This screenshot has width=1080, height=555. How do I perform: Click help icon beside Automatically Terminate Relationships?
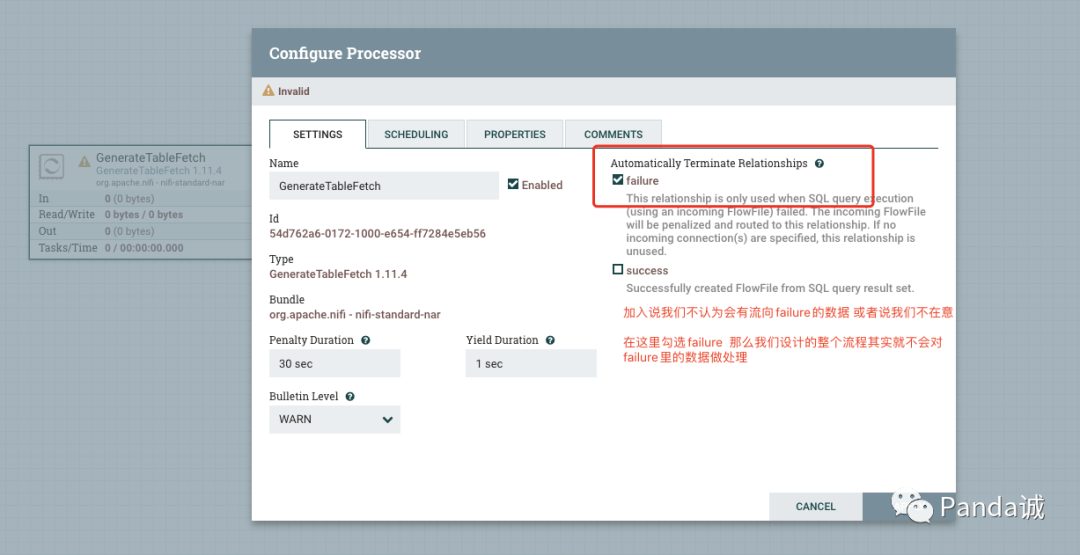click(819, 163)
